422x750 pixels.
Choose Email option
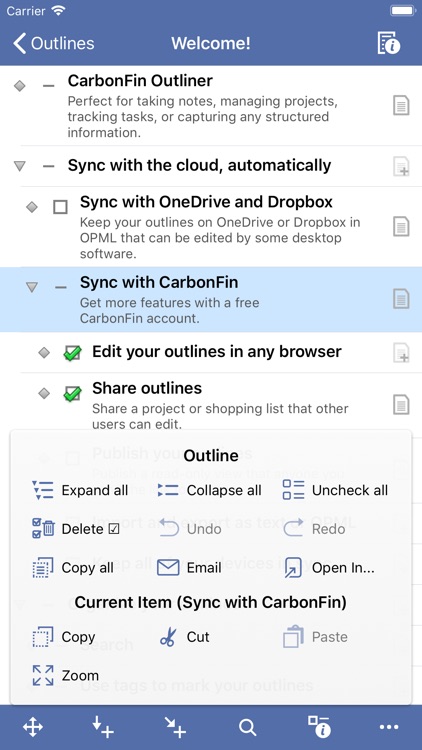(x=189, y=568)
